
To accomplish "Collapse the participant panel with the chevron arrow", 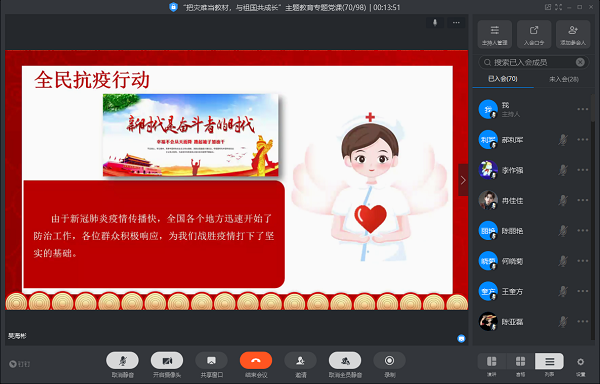I will click(x=463, y=180).
